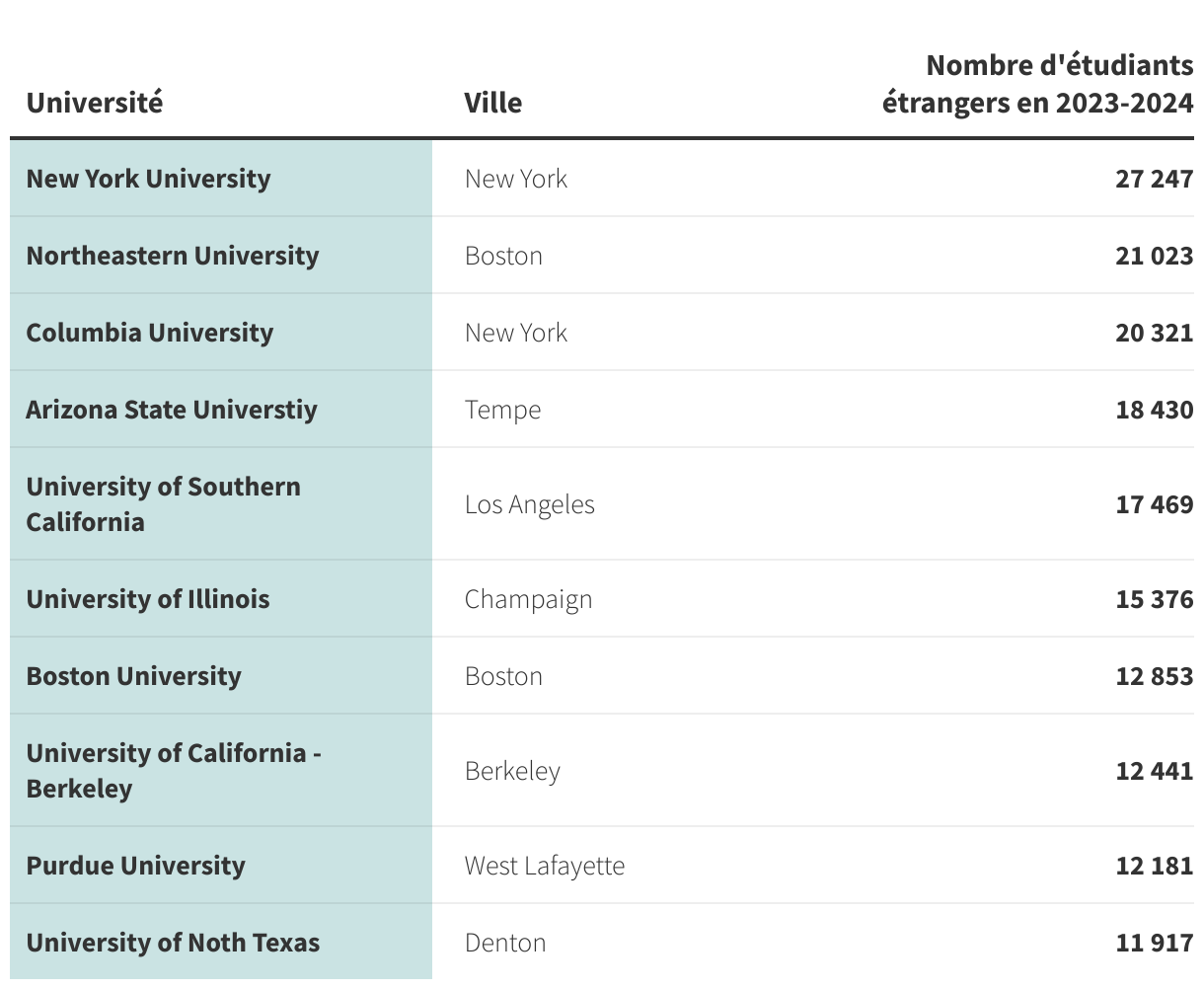Click the Université column header
The height and width of the screenshot is (989, 1204).
tap(95, 103)
